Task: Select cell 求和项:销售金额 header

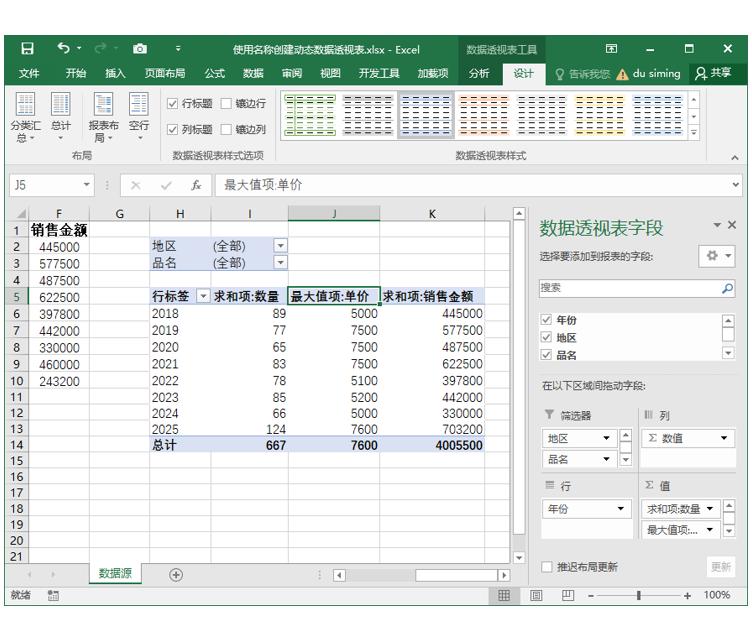Action: pyautogui.click(x=432, y=296)
